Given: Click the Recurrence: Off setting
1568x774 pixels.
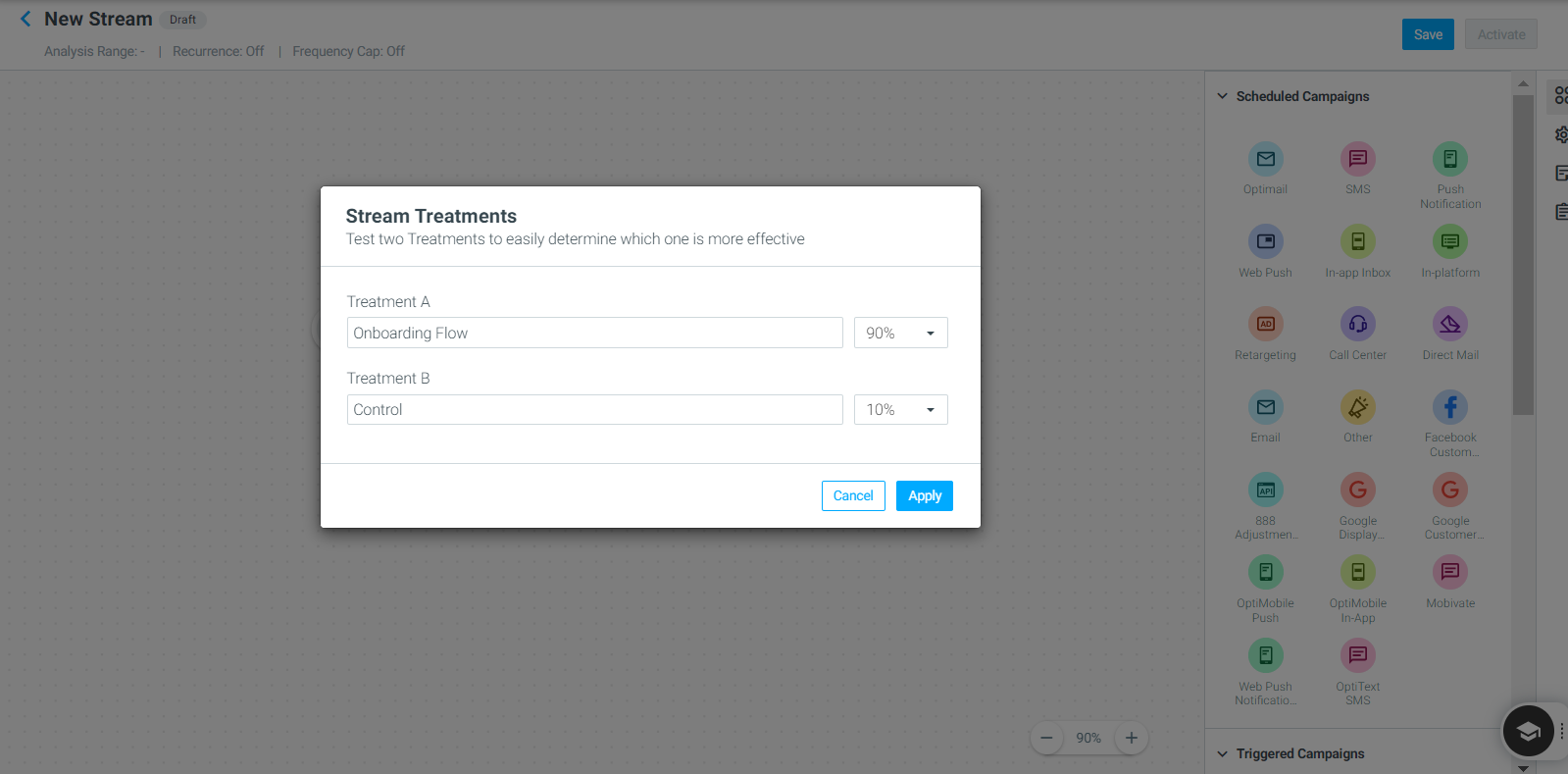Looking at the screenshot, I should point(218,51).
